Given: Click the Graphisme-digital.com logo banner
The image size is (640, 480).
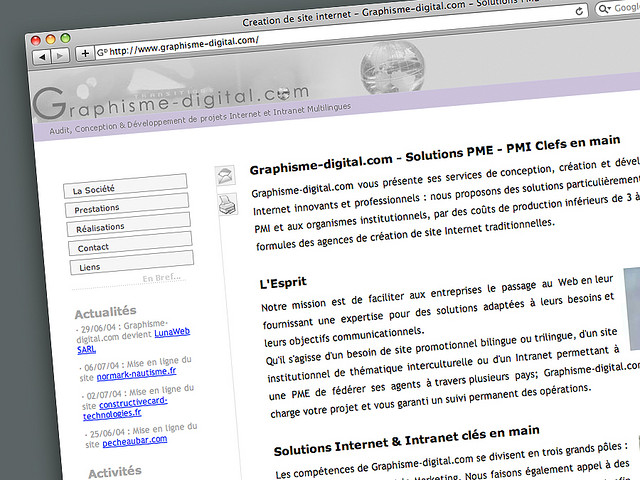Looking at the screenshot, I should pos(171,101).
